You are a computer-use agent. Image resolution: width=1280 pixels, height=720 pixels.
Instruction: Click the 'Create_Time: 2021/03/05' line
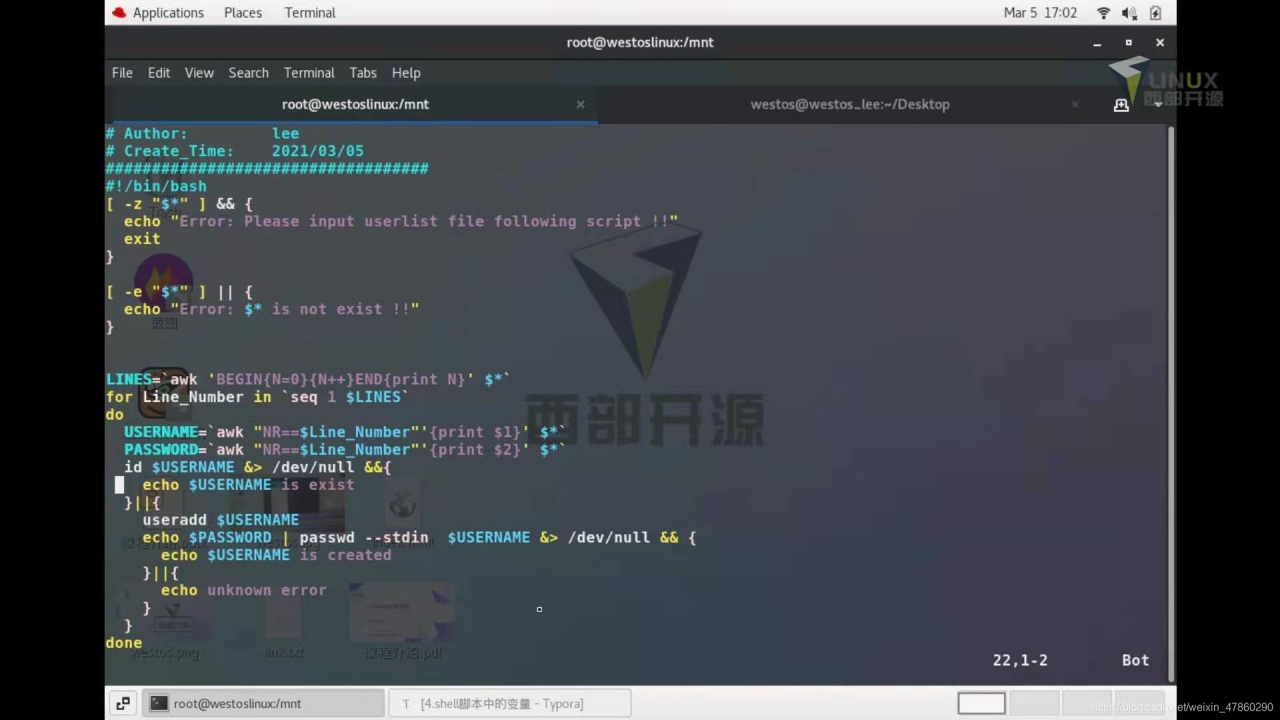point(235,151)
